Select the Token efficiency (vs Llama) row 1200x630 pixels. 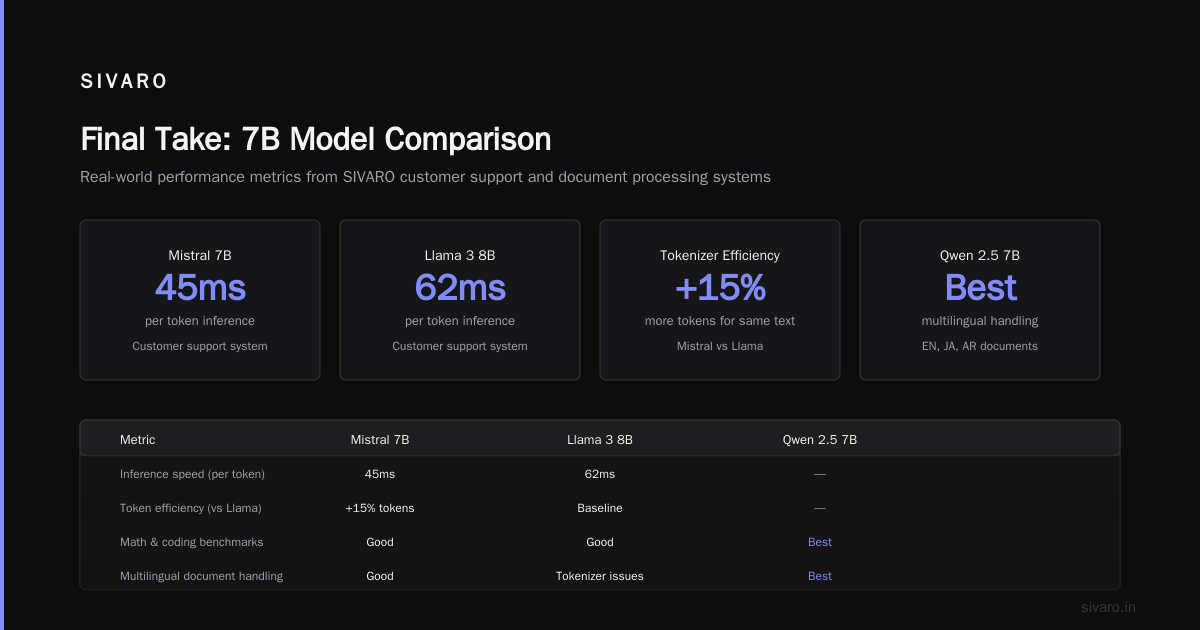600,508
